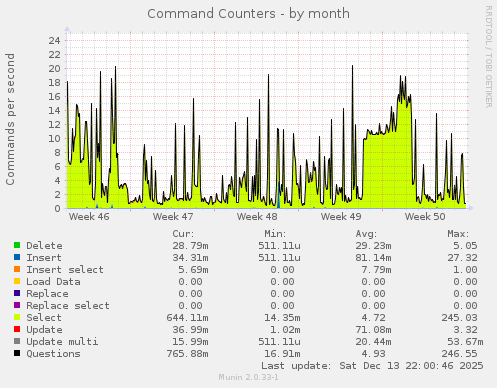Click Select min value 14.35m
497x388 pixels.
[282, 318]
